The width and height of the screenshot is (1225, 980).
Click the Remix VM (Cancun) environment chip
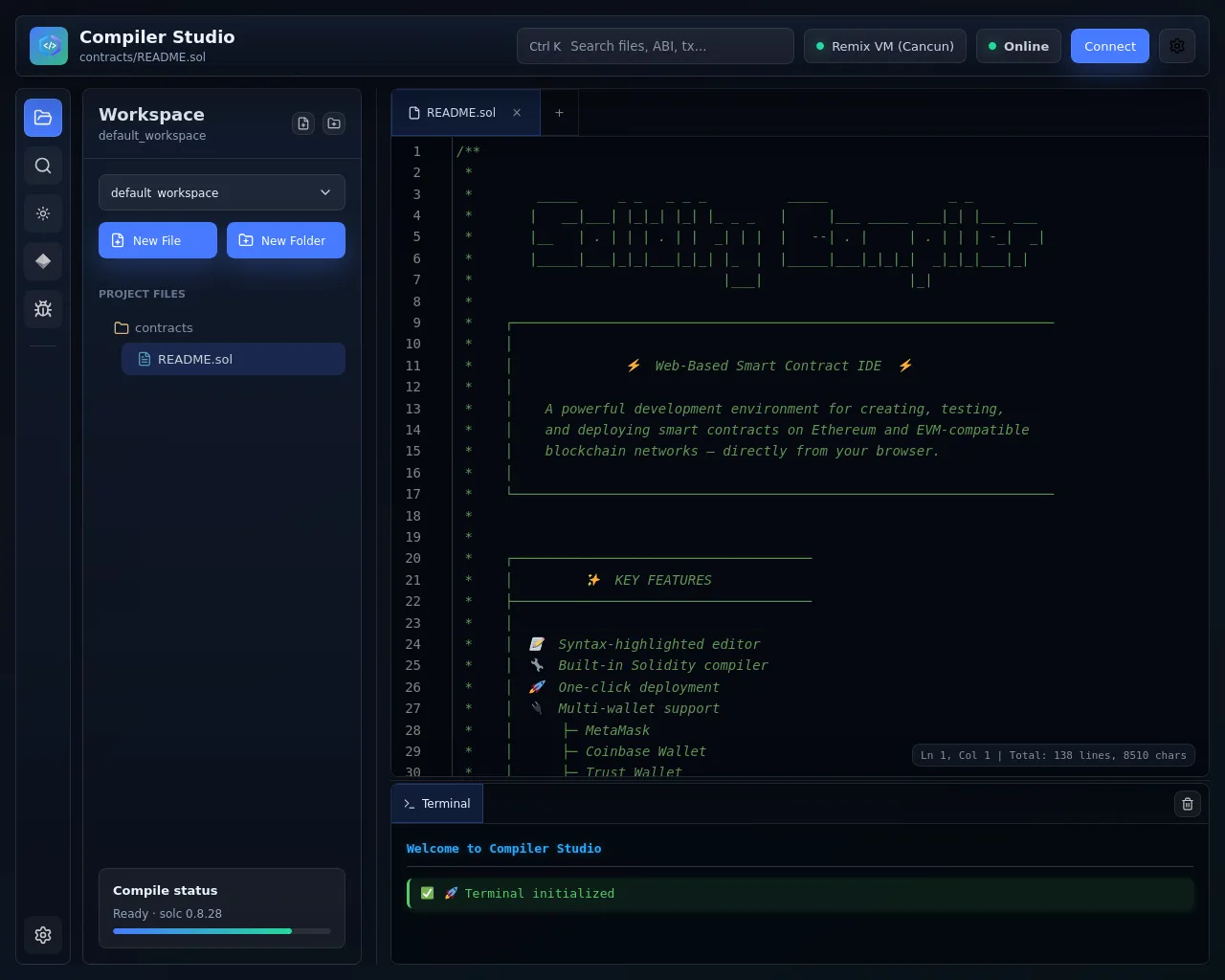[x=885, y=46]
